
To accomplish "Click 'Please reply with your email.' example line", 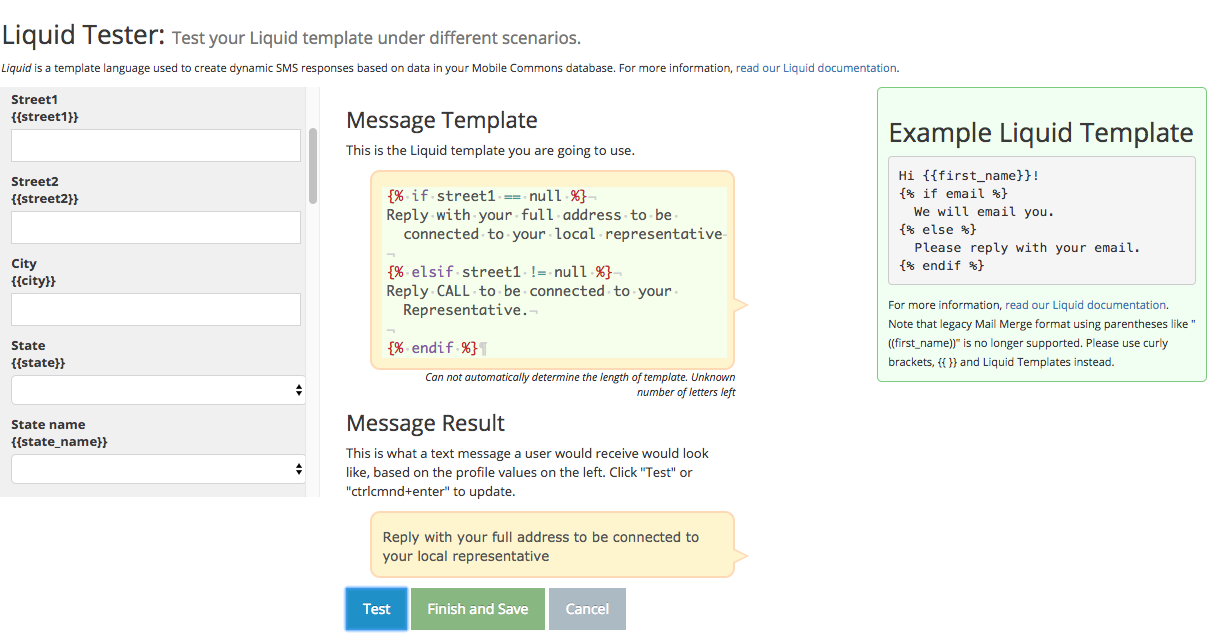I will click(1027, 247).
